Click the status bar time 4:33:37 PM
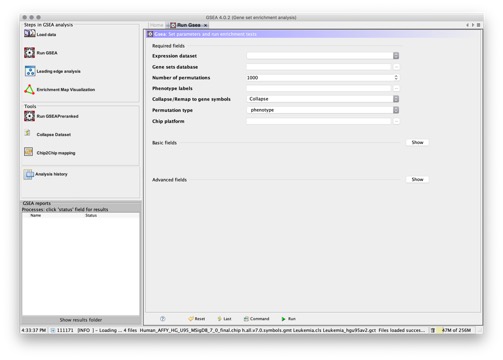The height and width of the screenshot is (360, 503). coord(34,330)
